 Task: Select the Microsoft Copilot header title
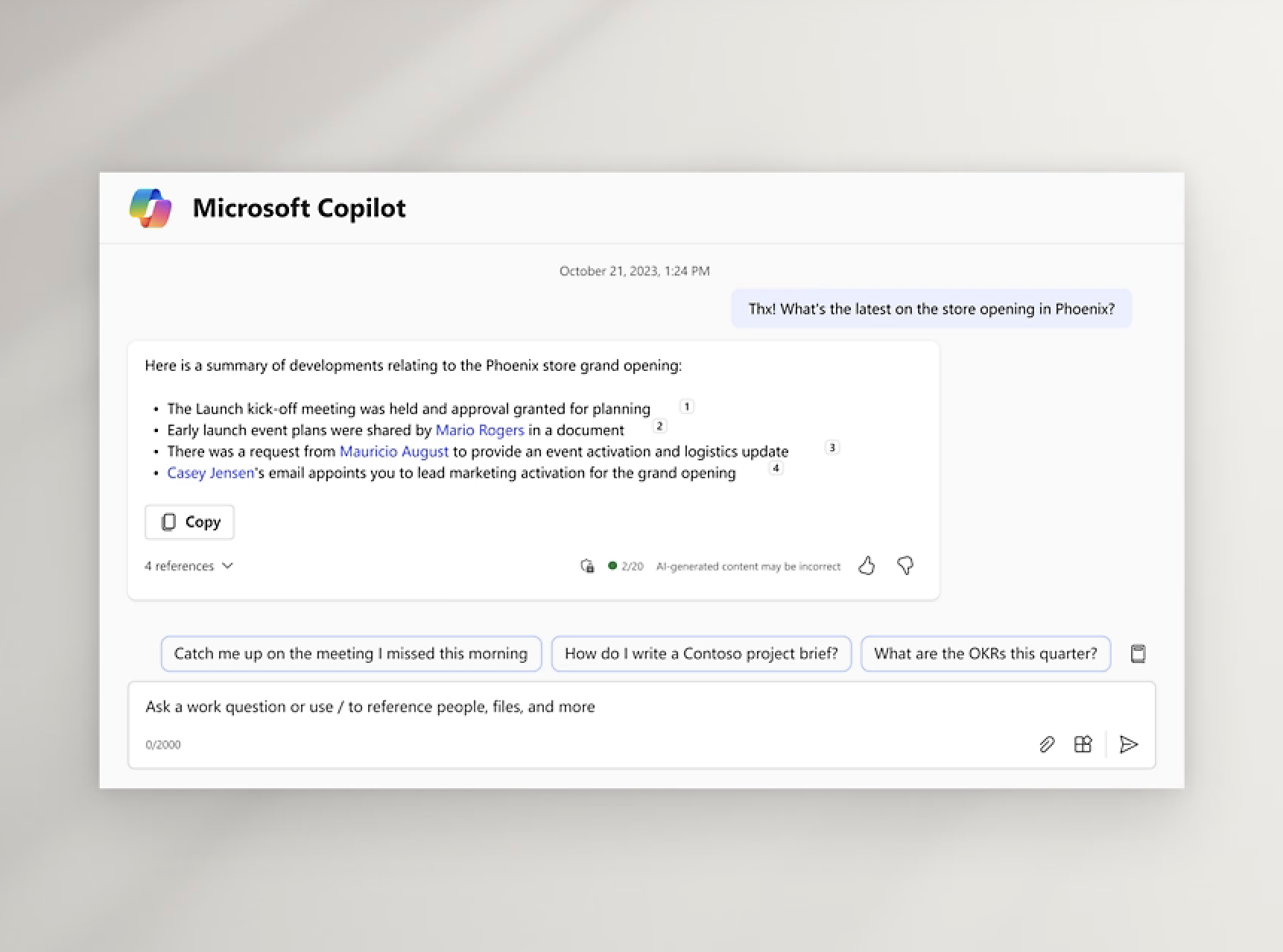(300, 208)
